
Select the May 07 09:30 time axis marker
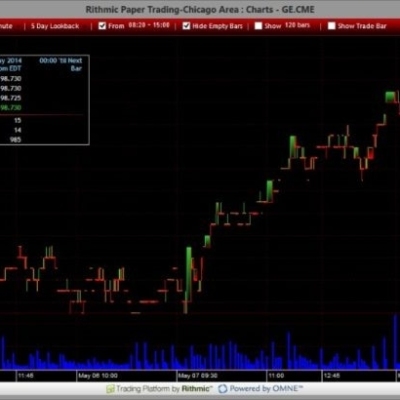[197, 376]
